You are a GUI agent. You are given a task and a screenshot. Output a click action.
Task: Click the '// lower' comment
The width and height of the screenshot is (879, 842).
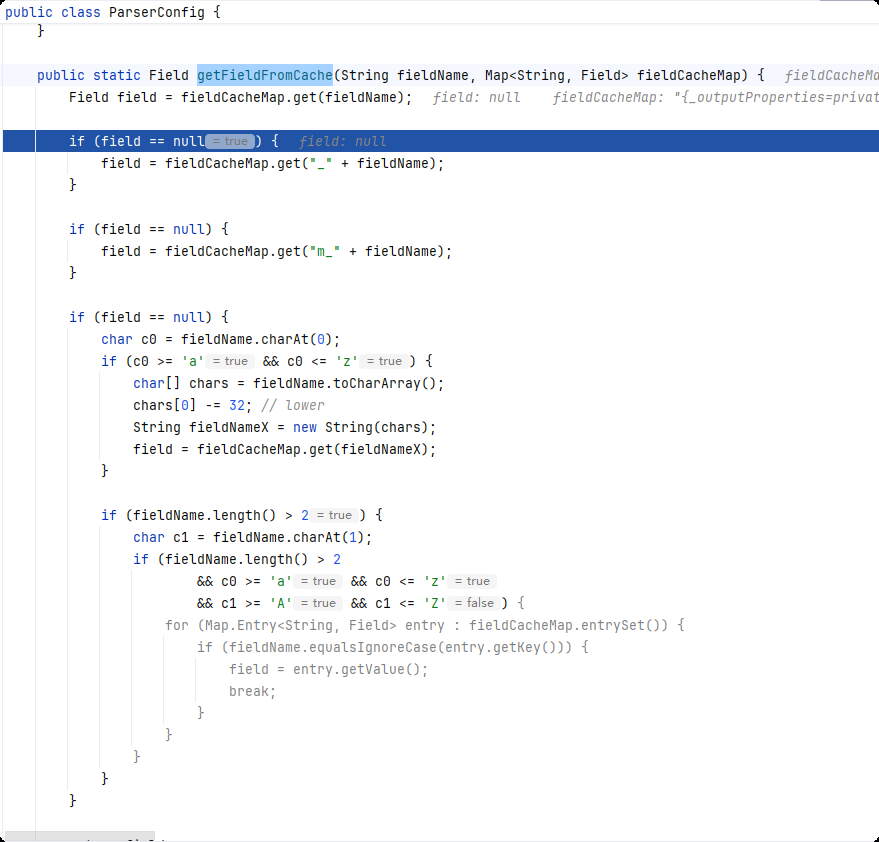[293, 405]
